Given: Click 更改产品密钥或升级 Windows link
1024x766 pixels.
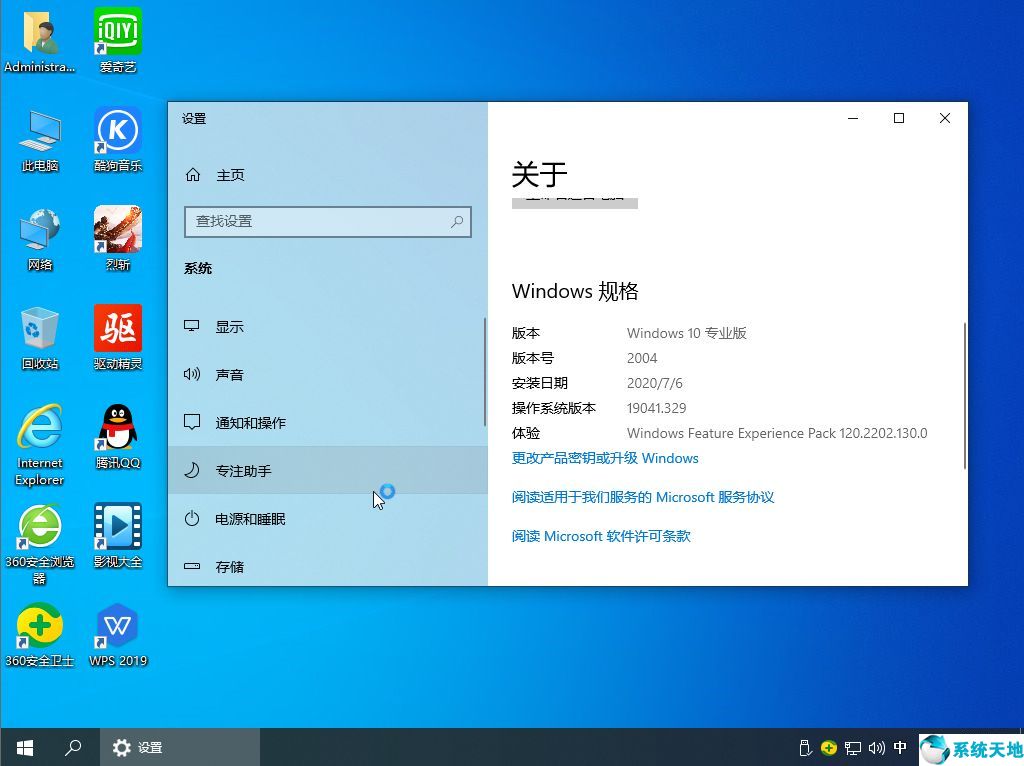Looking at the screenshot, I should coord(605,458).
